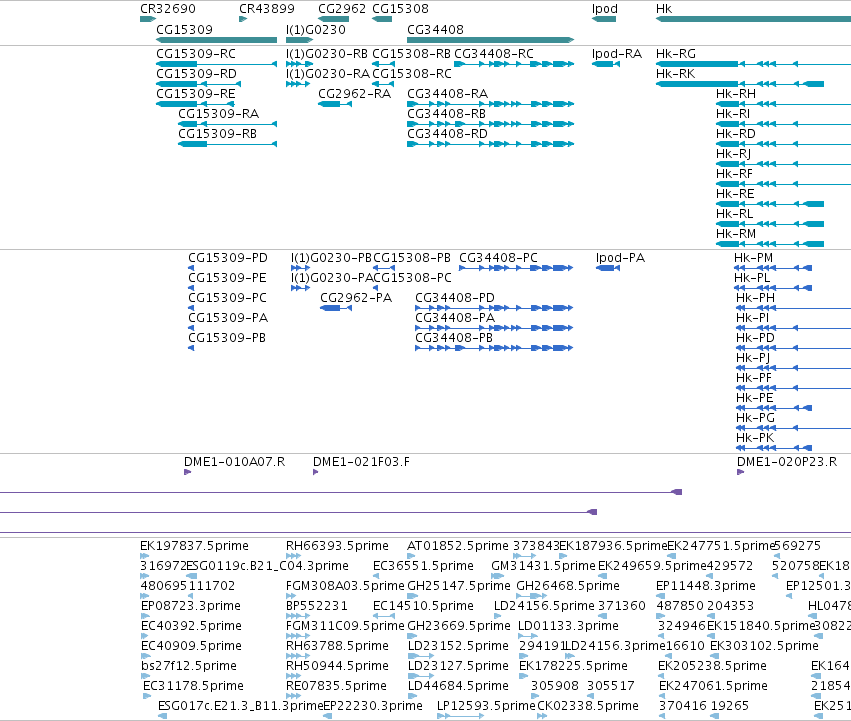Select the Ipod gene label in top track

coord(605,9)
